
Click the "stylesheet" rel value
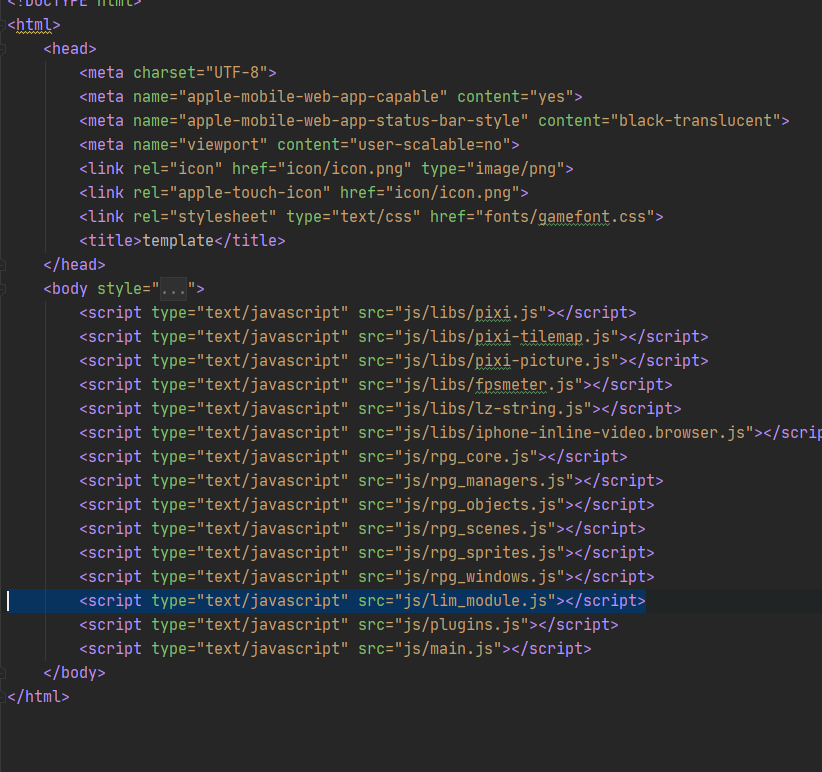point(223,218)
